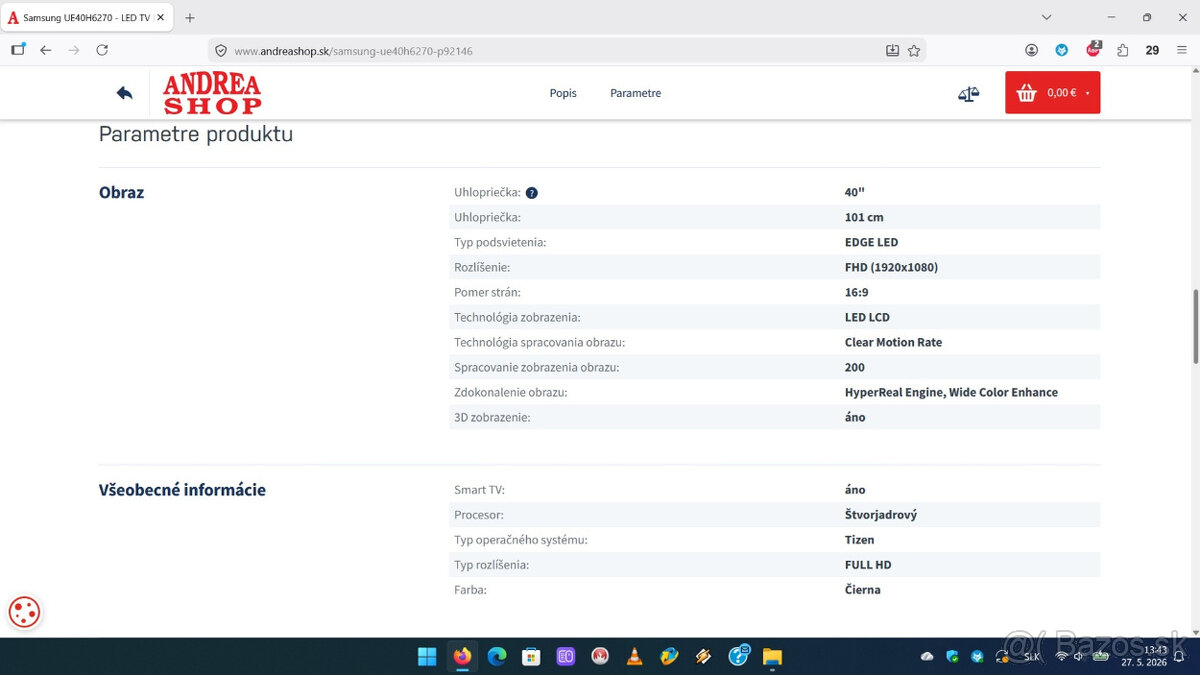Click the page vertical scrollbar thumb

coord(1195,327)
